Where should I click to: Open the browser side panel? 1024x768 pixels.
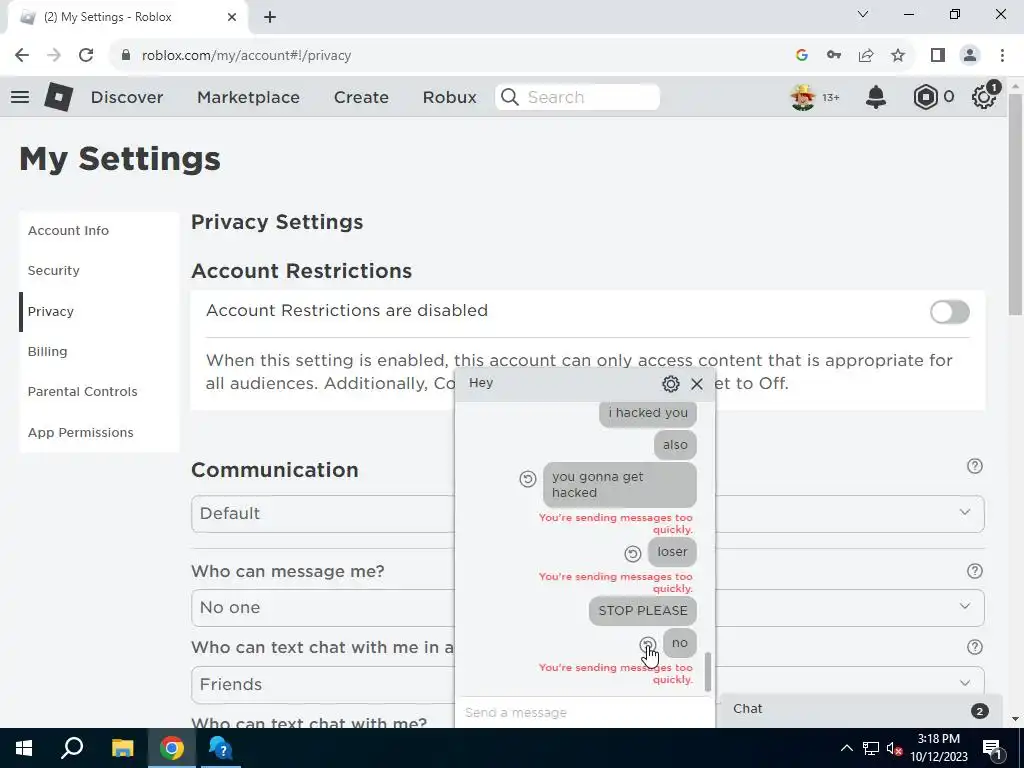point(938,56)
